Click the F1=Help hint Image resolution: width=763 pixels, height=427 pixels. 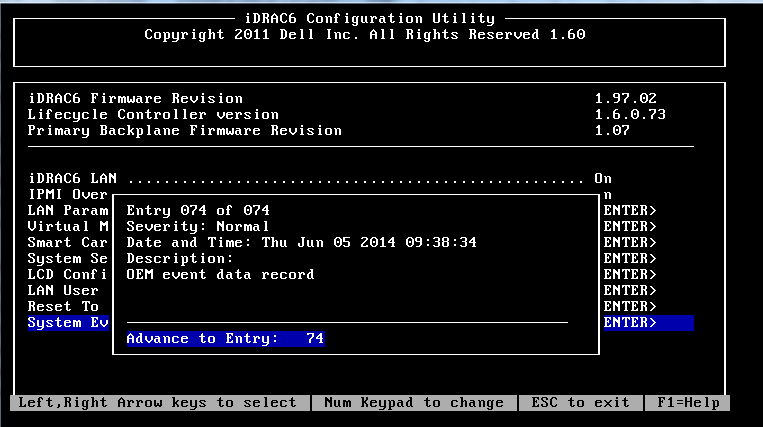pyautogui.click(x=688, y=403)
